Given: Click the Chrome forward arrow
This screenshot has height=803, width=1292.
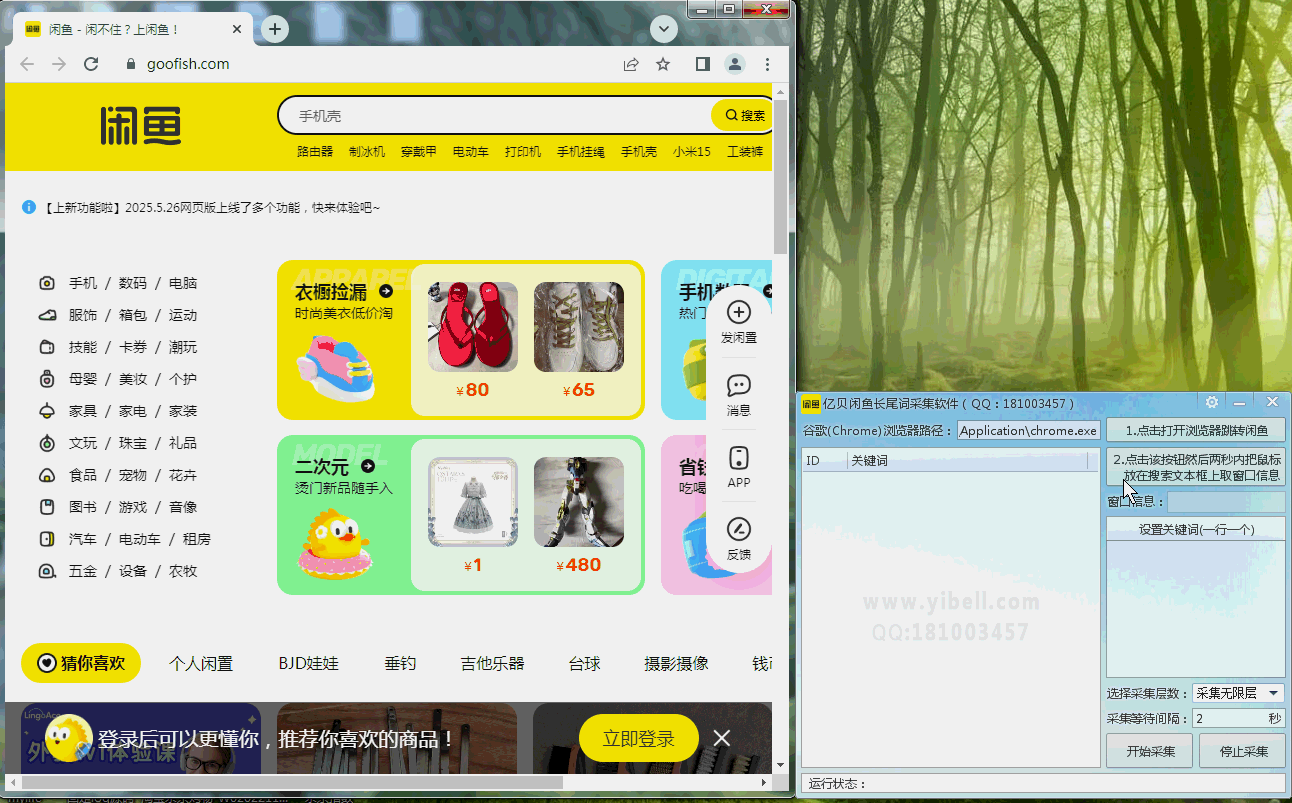Looking at the screenshot, I should (59, 64).
